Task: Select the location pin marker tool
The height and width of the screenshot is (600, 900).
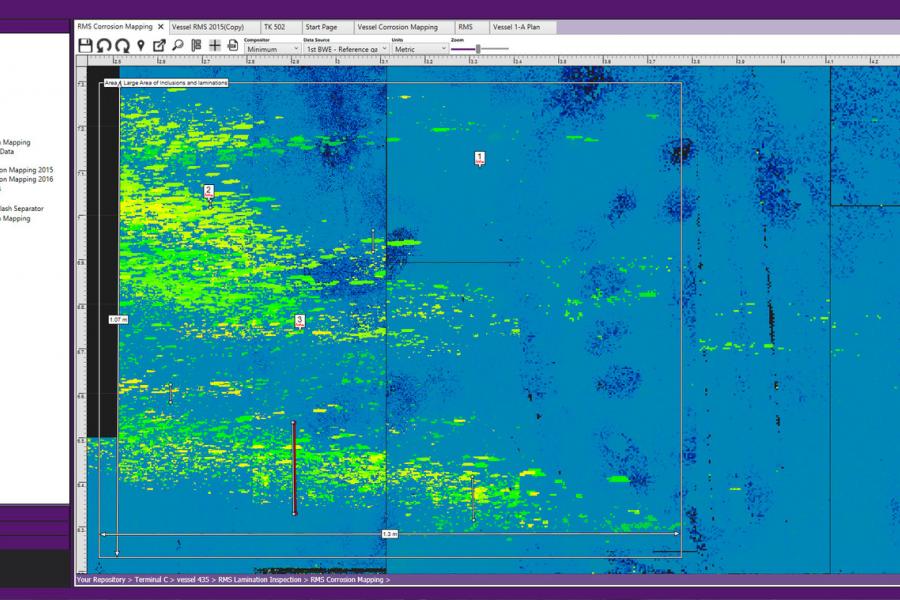Action: pos(141,46)
